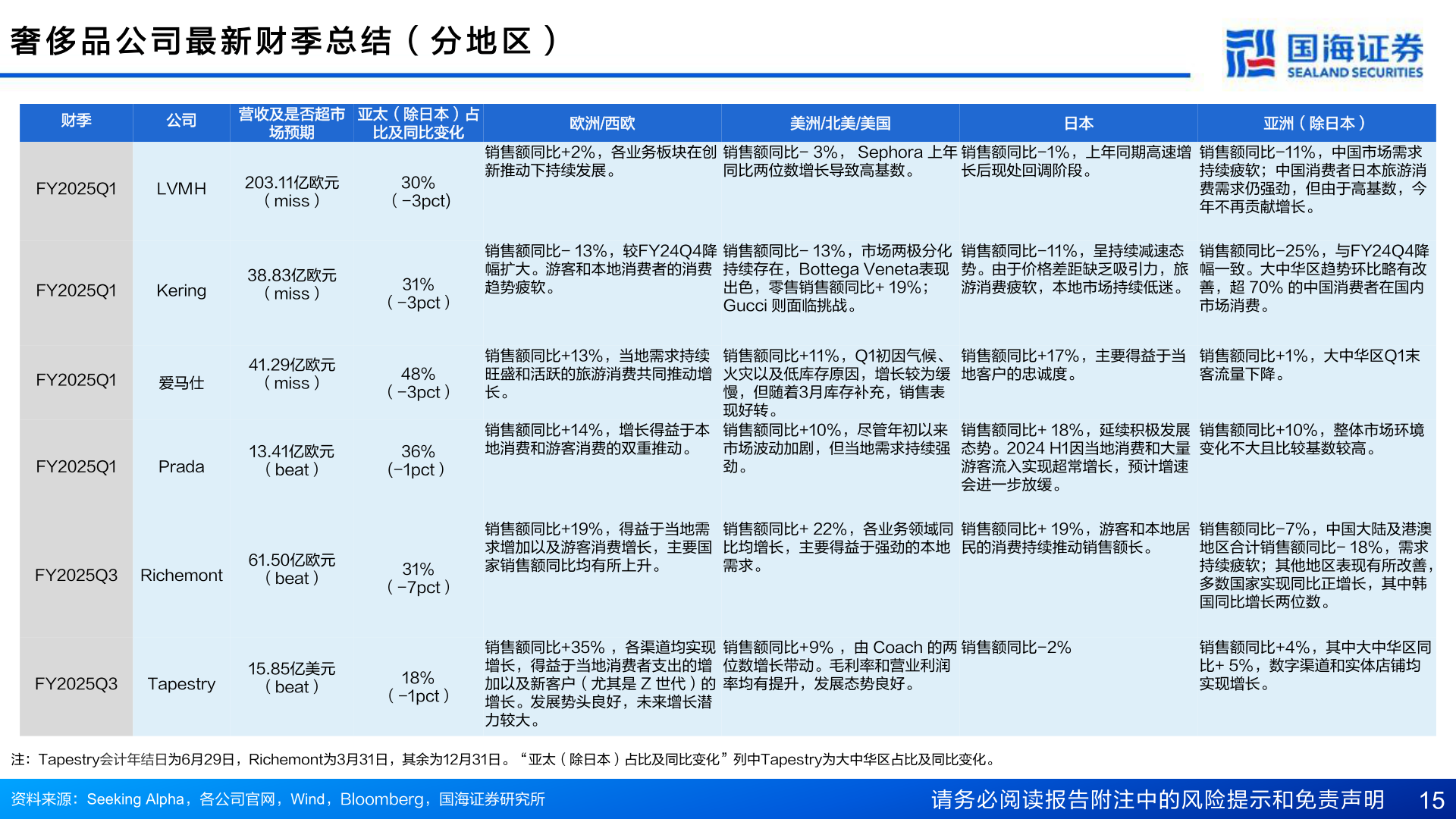Click the 财季 column header

pyautogui.click(x=76, y=121)
